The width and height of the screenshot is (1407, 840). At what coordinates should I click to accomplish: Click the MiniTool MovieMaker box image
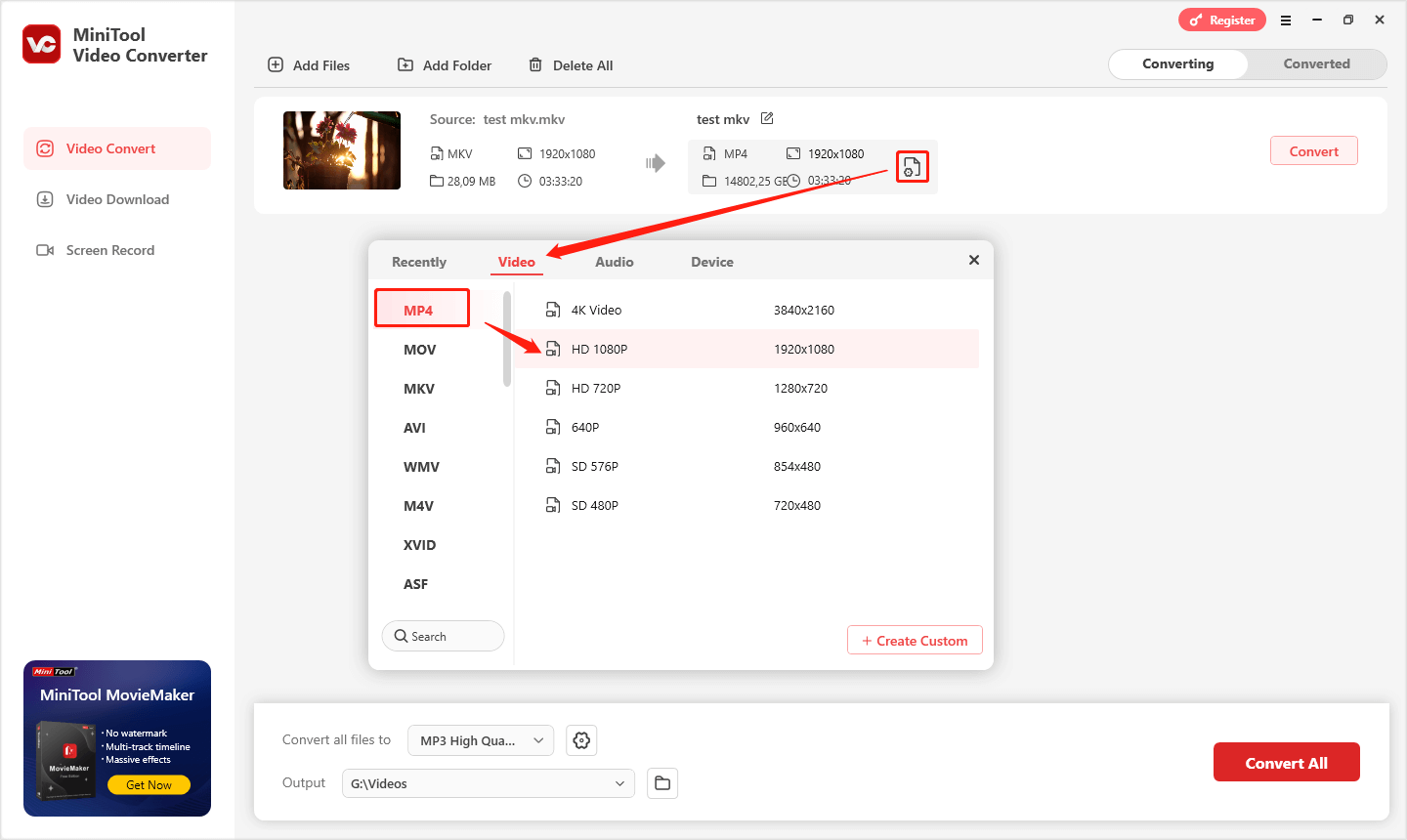click(66, 760)
